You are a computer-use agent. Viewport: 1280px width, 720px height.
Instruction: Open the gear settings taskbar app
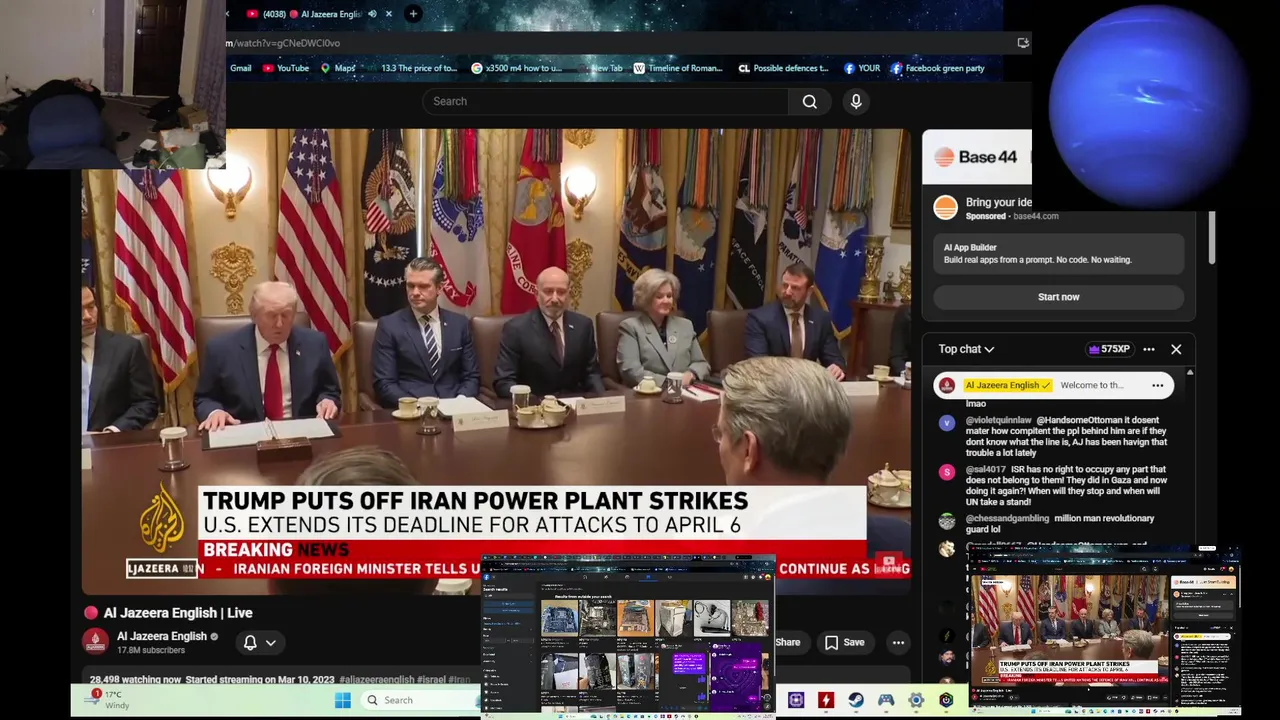tap(916, 700)
